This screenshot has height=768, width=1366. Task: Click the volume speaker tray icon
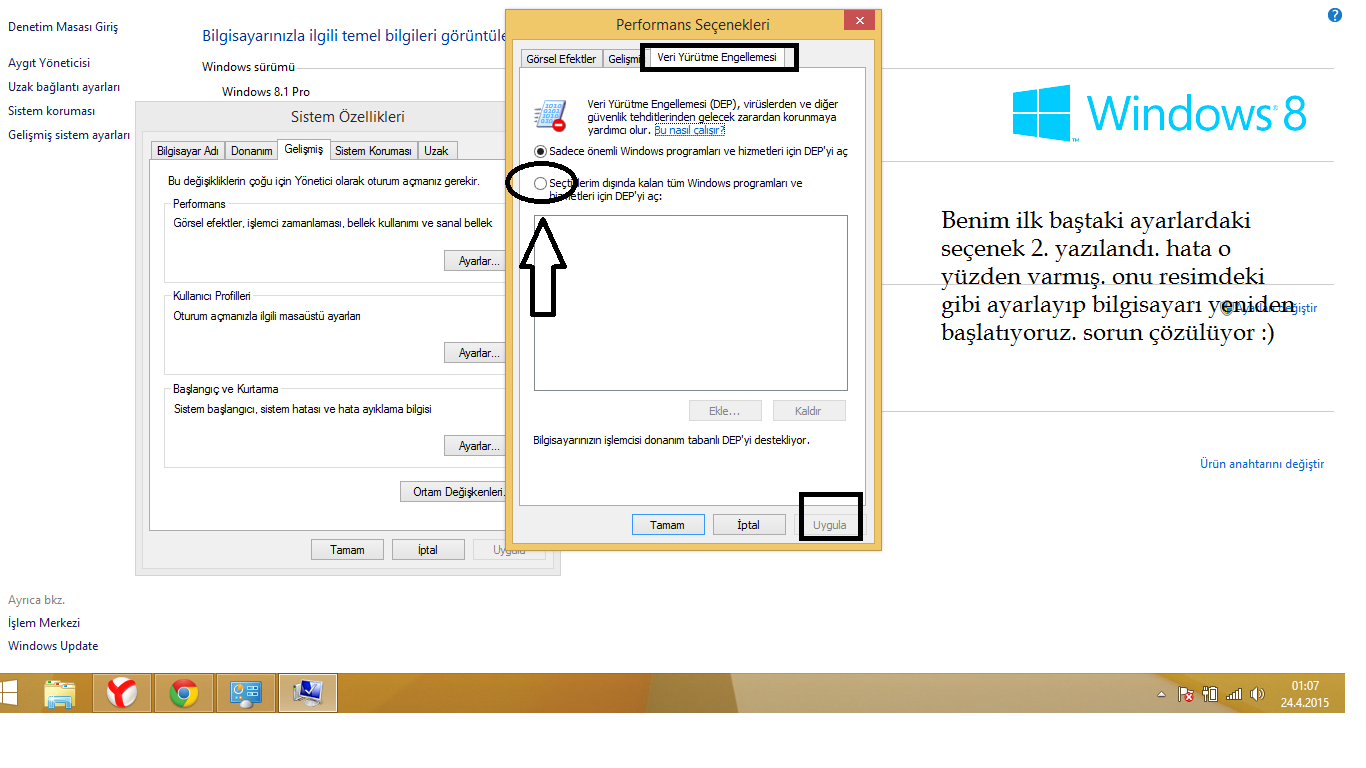click(1257, 694)
